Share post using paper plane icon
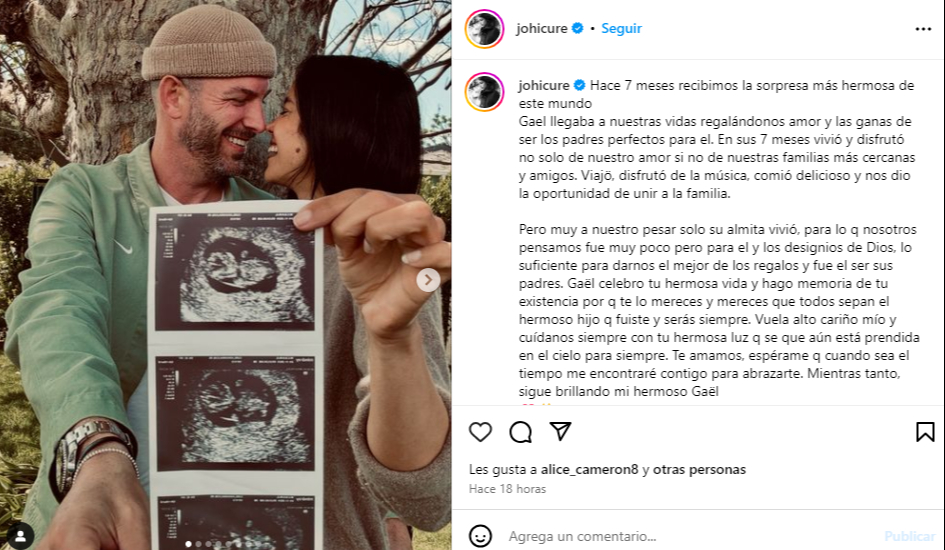Screen dimensions: 945x550 [x=560, y=431]
